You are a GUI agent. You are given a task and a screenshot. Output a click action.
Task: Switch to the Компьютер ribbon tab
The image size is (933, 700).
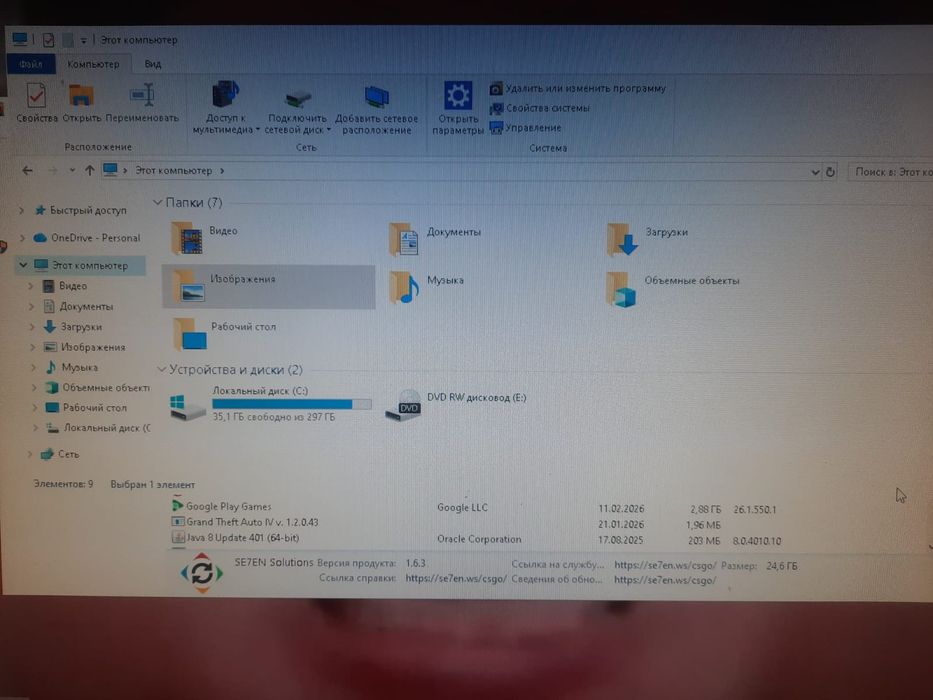[93, 64]
